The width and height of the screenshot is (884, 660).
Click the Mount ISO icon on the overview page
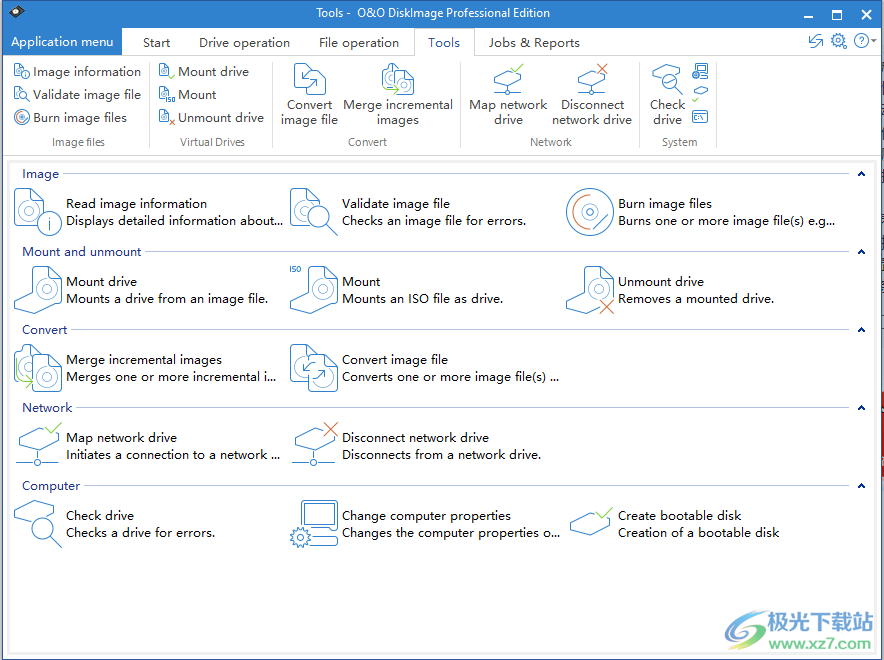314,290
